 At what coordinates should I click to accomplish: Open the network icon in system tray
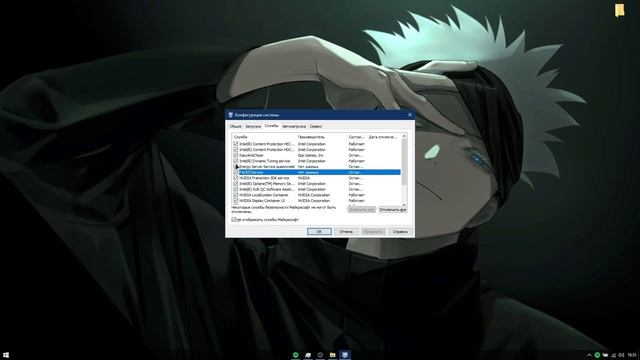pyautogui.click(x=613, y=355)
